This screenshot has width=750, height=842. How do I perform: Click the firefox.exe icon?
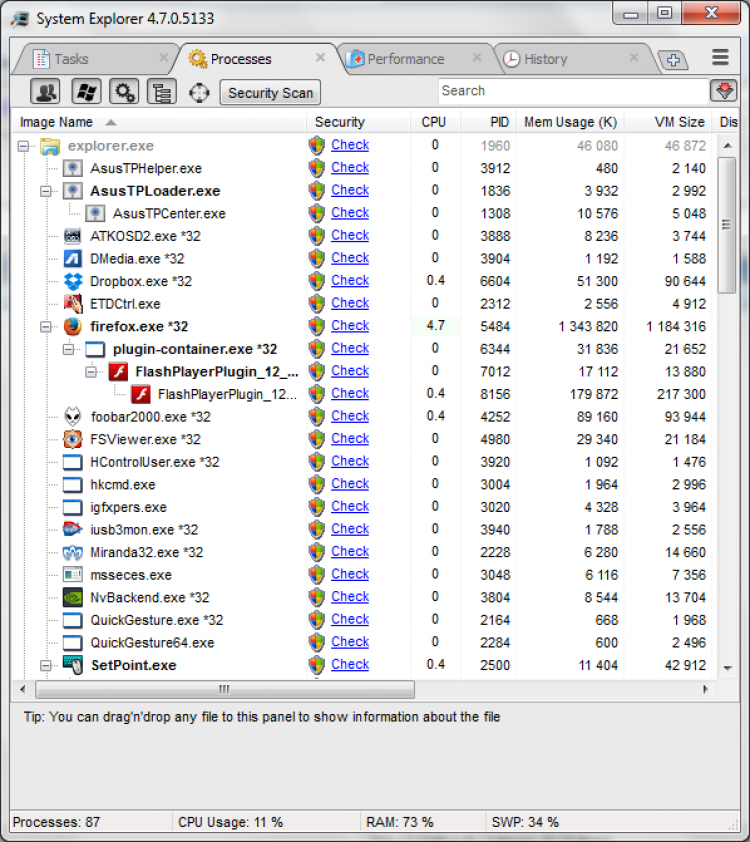[72, 326]
